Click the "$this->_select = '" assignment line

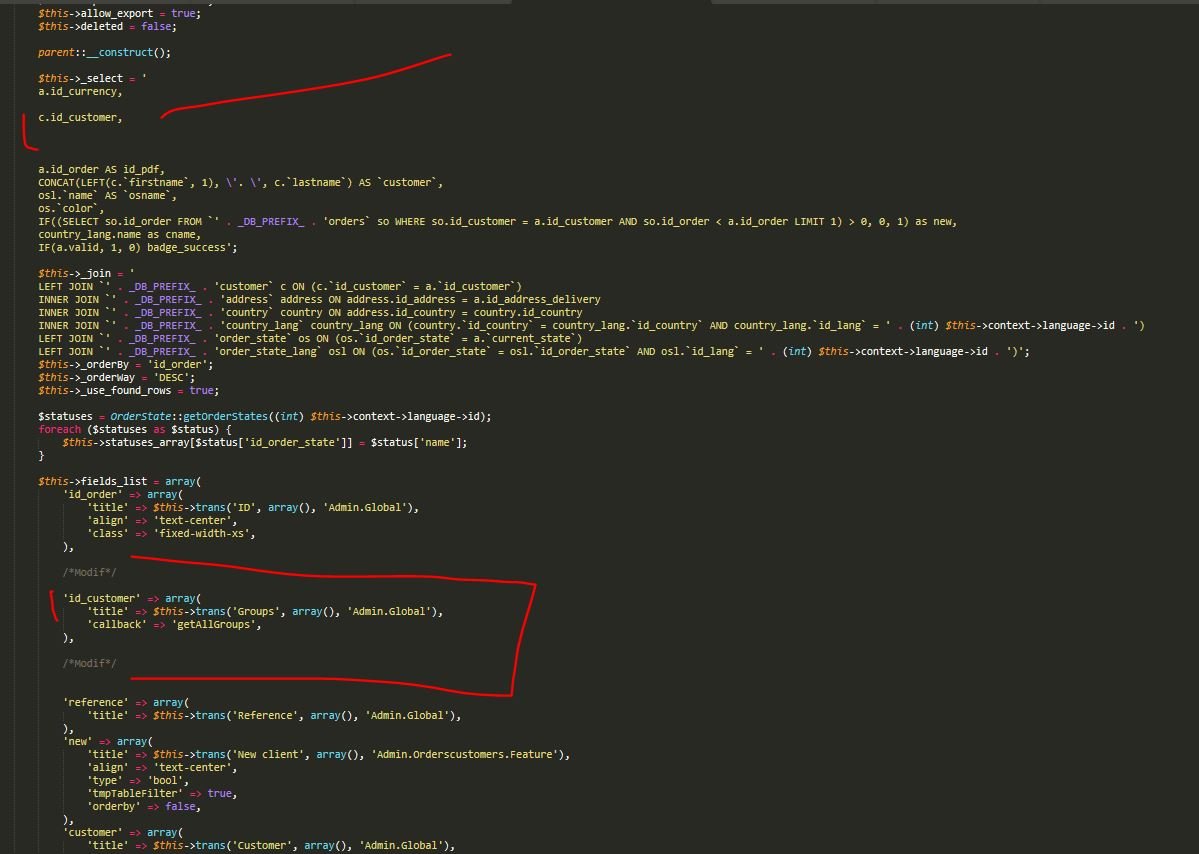coord(92,79)
